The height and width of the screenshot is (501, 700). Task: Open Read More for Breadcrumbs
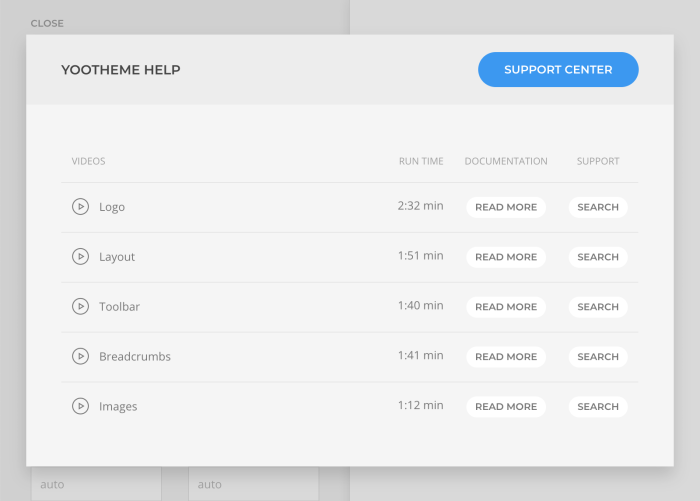click(x=506, y=357)
